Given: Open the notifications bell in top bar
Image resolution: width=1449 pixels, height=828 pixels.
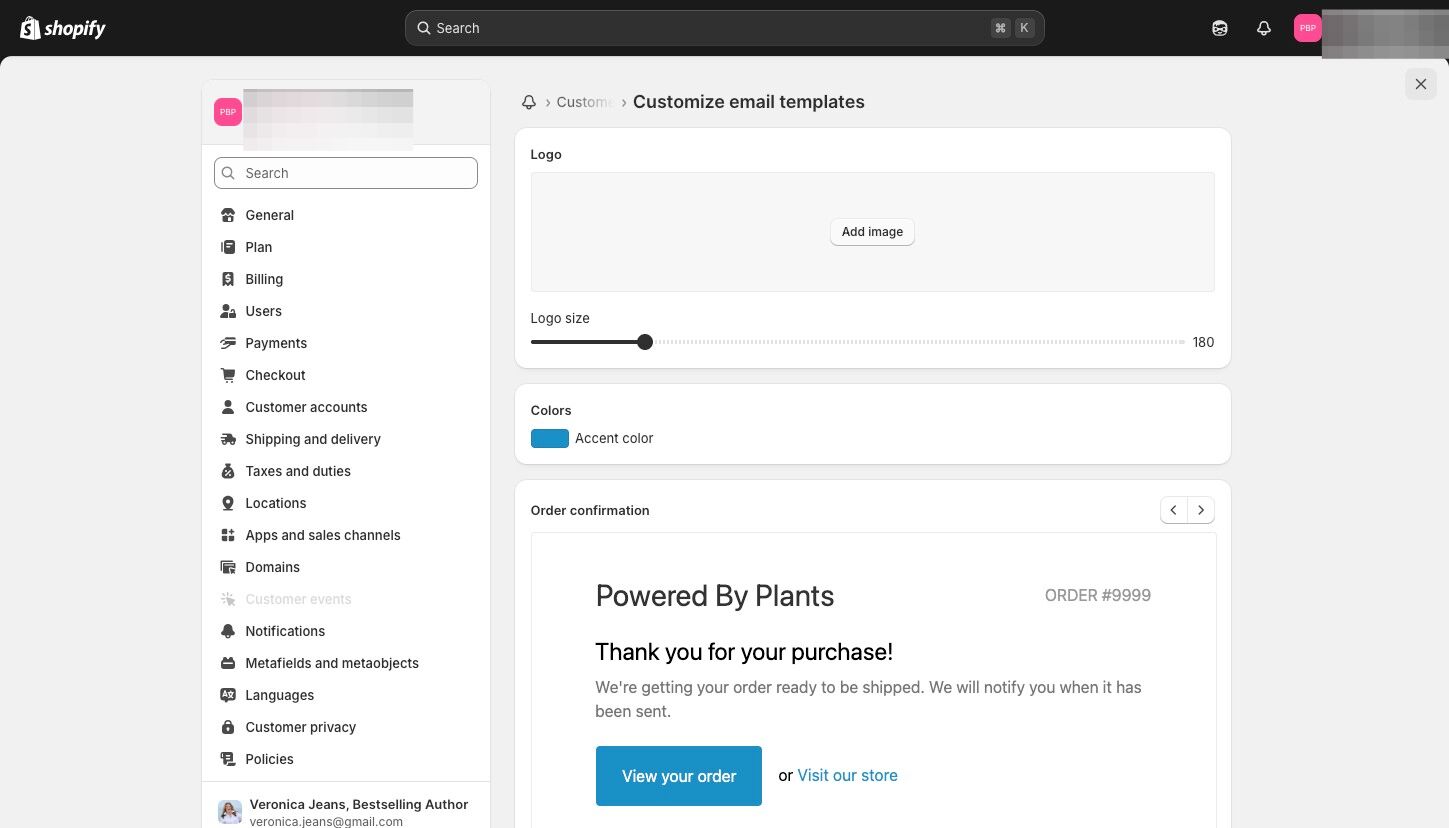Looking at the screenshot, I should click(1264, 28).
